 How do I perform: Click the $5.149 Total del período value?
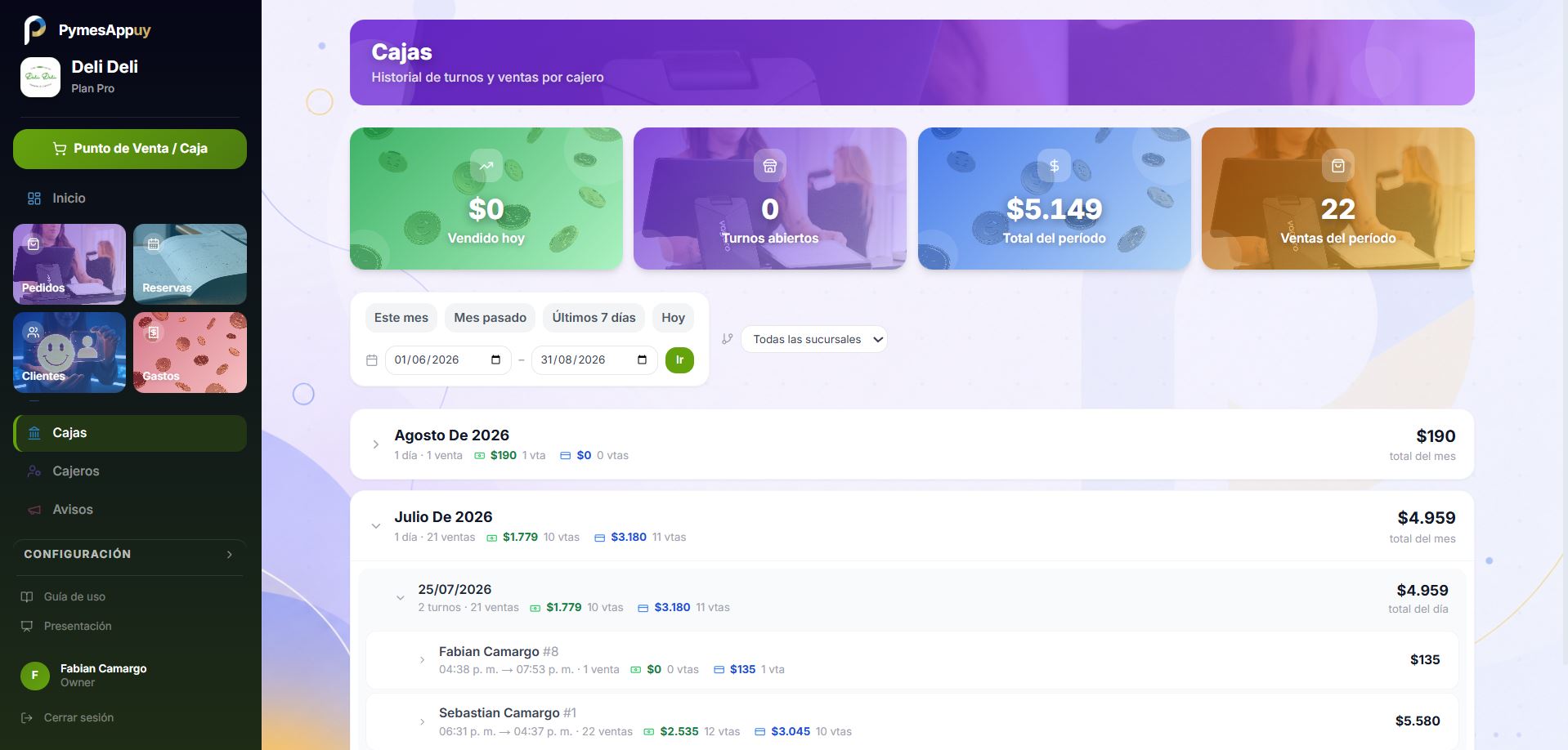click(x=1055, y=209)
